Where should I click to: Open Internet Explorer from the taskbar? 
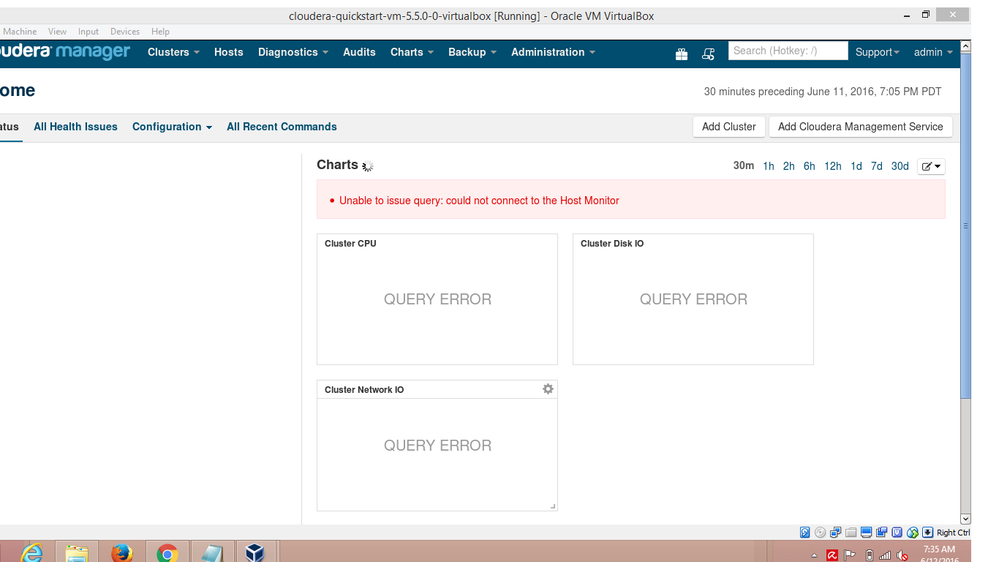click(31, 552)
